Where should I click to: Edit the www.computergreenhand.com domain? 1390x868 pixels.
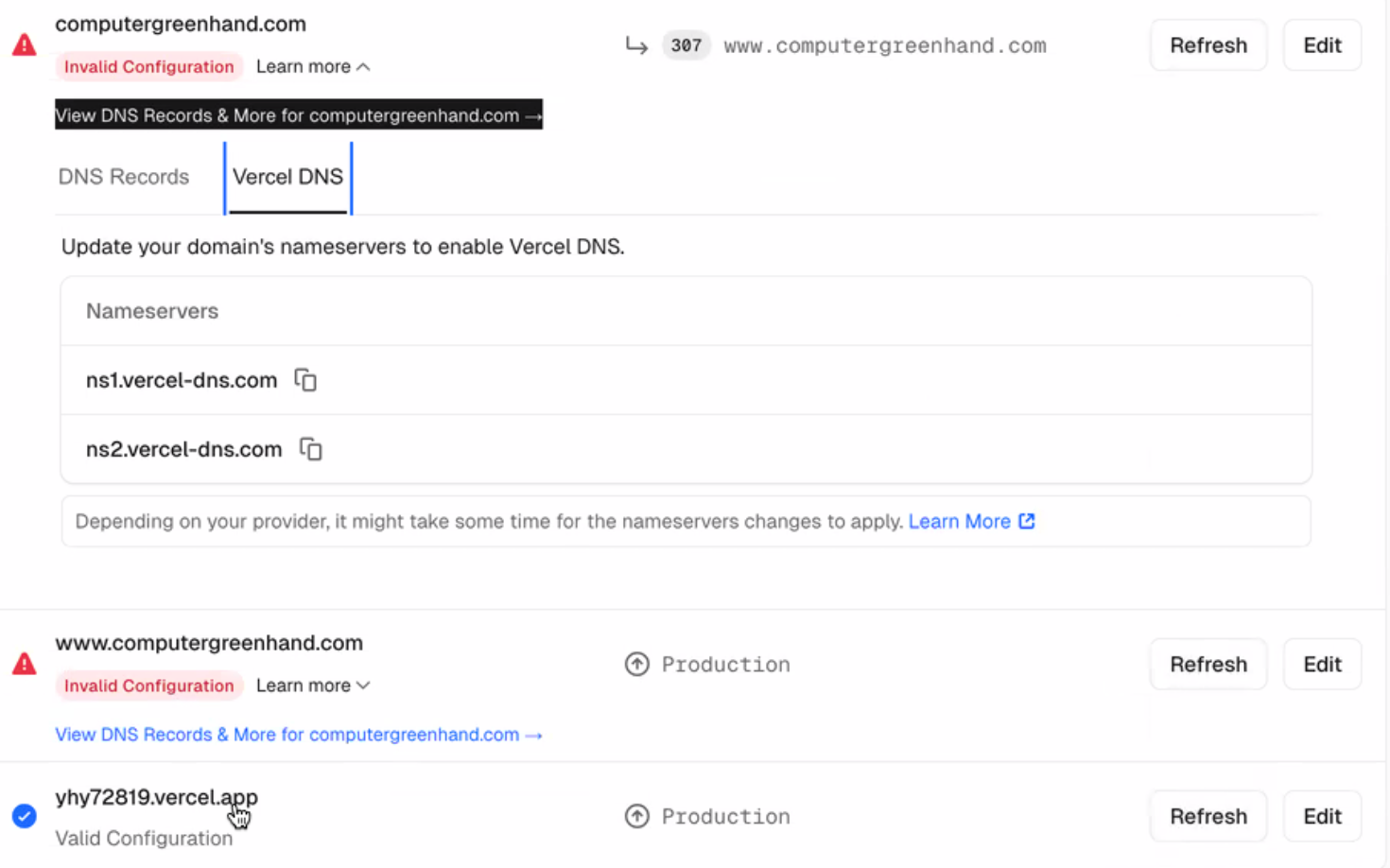click(x=1322, y=665)
